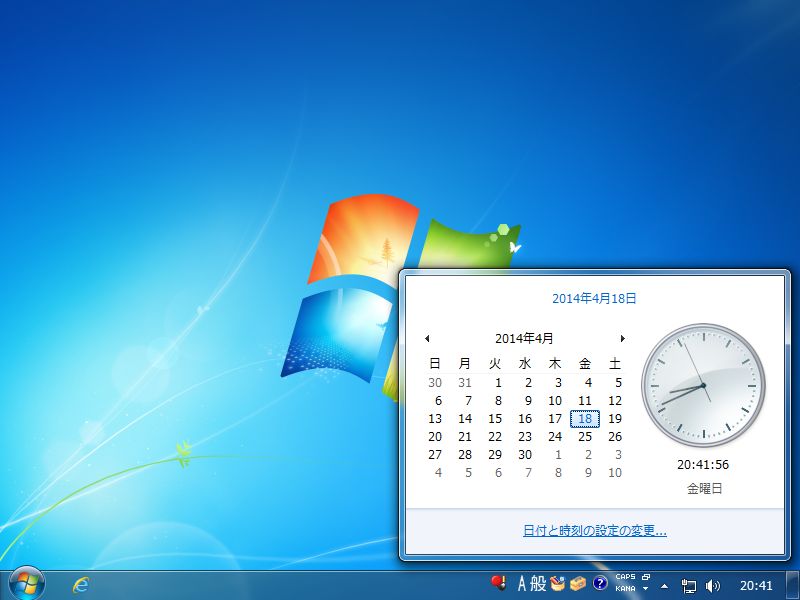The image size is (800, 600).
Task: Select April 13 in the calendar
Action: 435,419
